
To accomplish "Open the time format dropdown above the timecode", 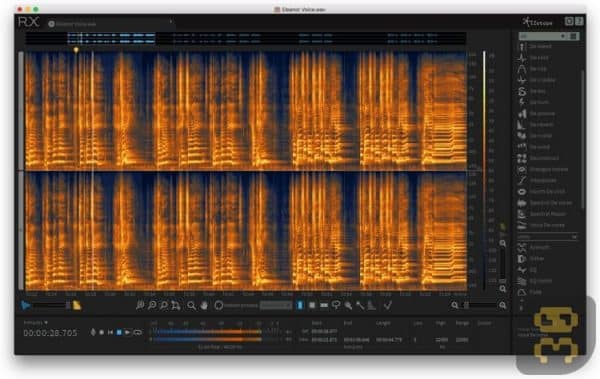I will click(36, 323).
